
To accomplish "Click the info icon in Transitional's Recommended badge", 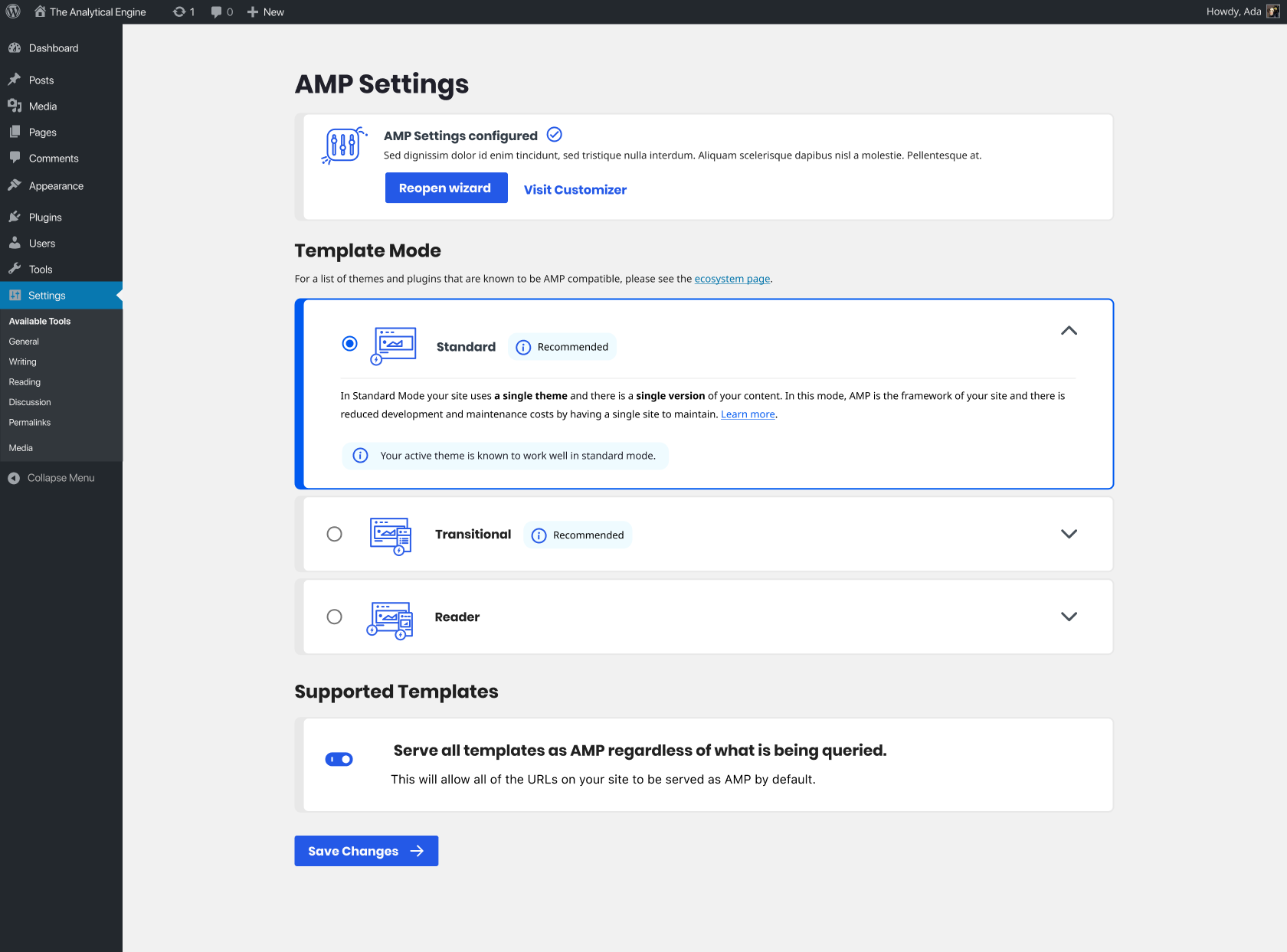I will [539, 535].
